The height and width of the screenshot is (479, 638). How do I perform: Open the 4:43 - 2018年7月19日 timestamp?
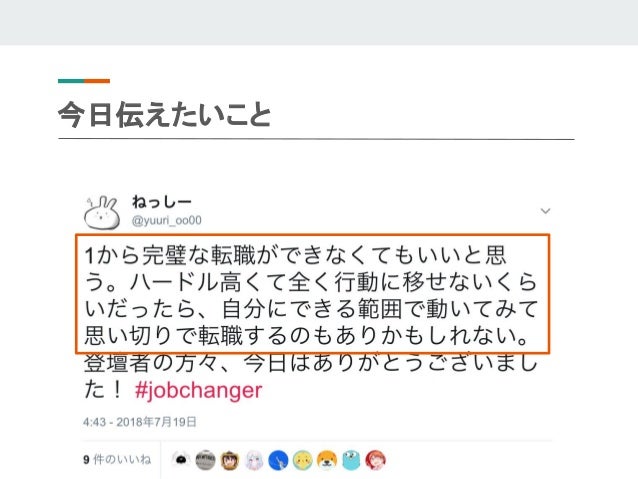[x=140, y=422]
